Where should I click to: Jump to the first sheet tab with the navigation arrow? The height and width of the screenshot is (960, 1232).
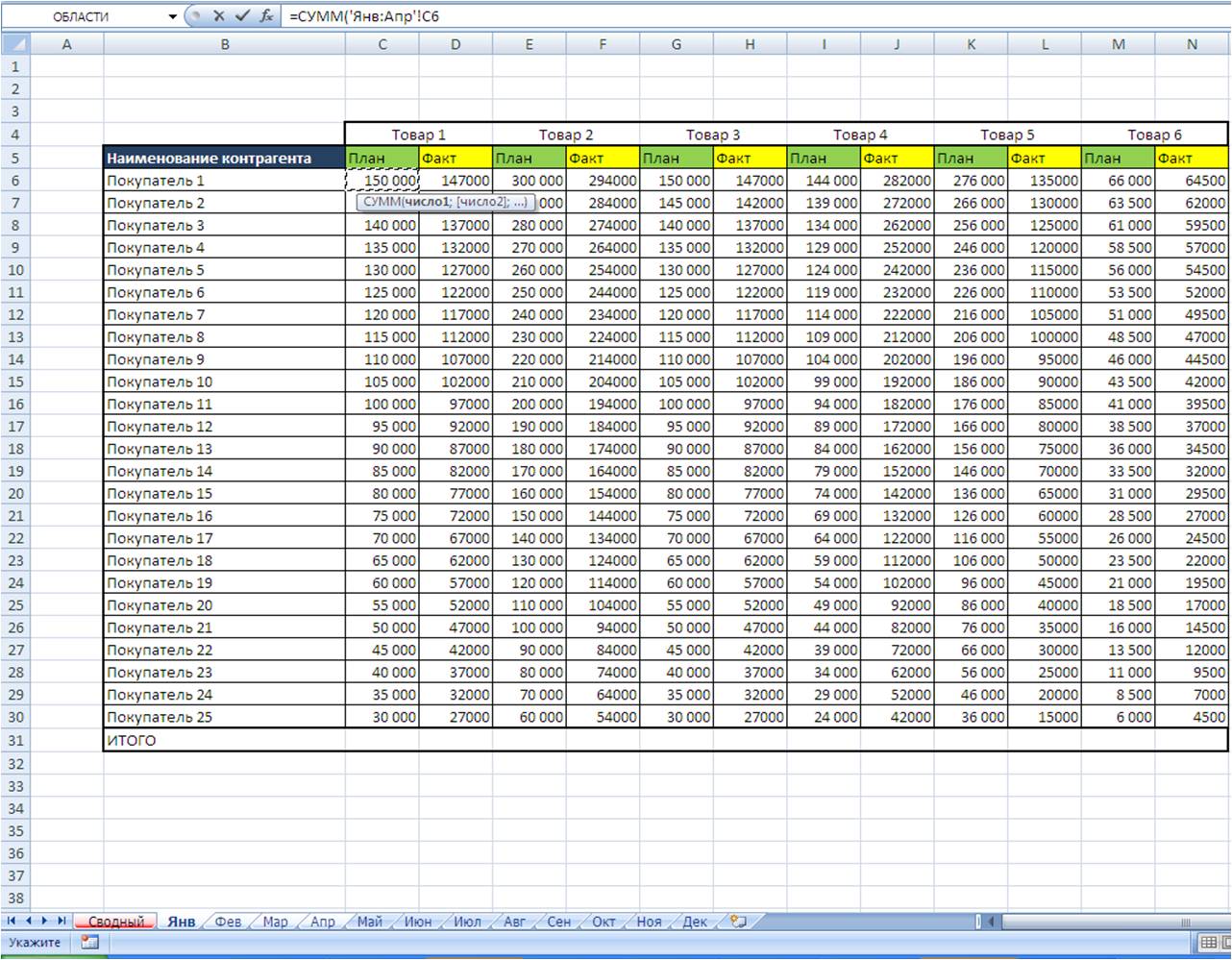click(x=12, y=922)
